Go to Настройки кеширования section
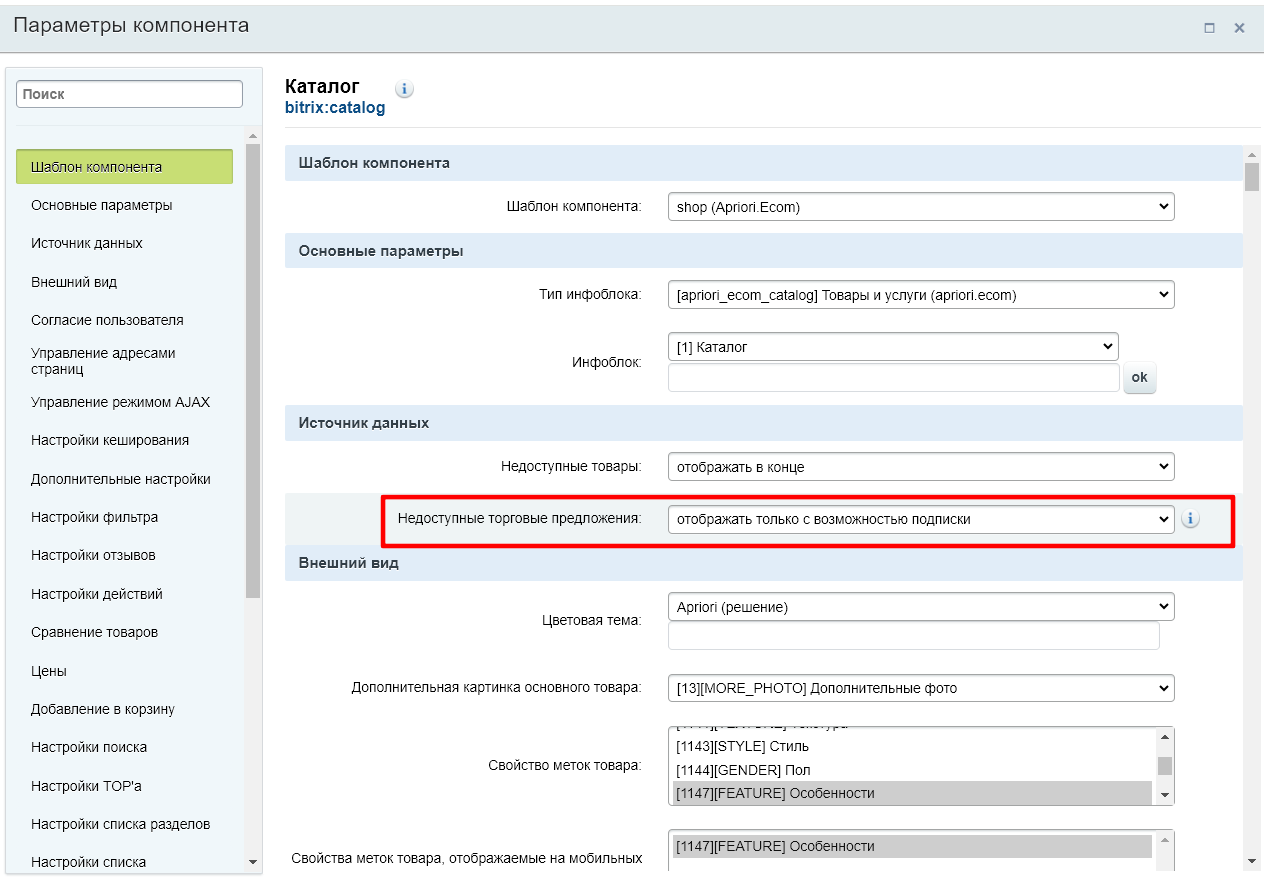This screenshot has width=1264, height=883. (x=110, y=440)
